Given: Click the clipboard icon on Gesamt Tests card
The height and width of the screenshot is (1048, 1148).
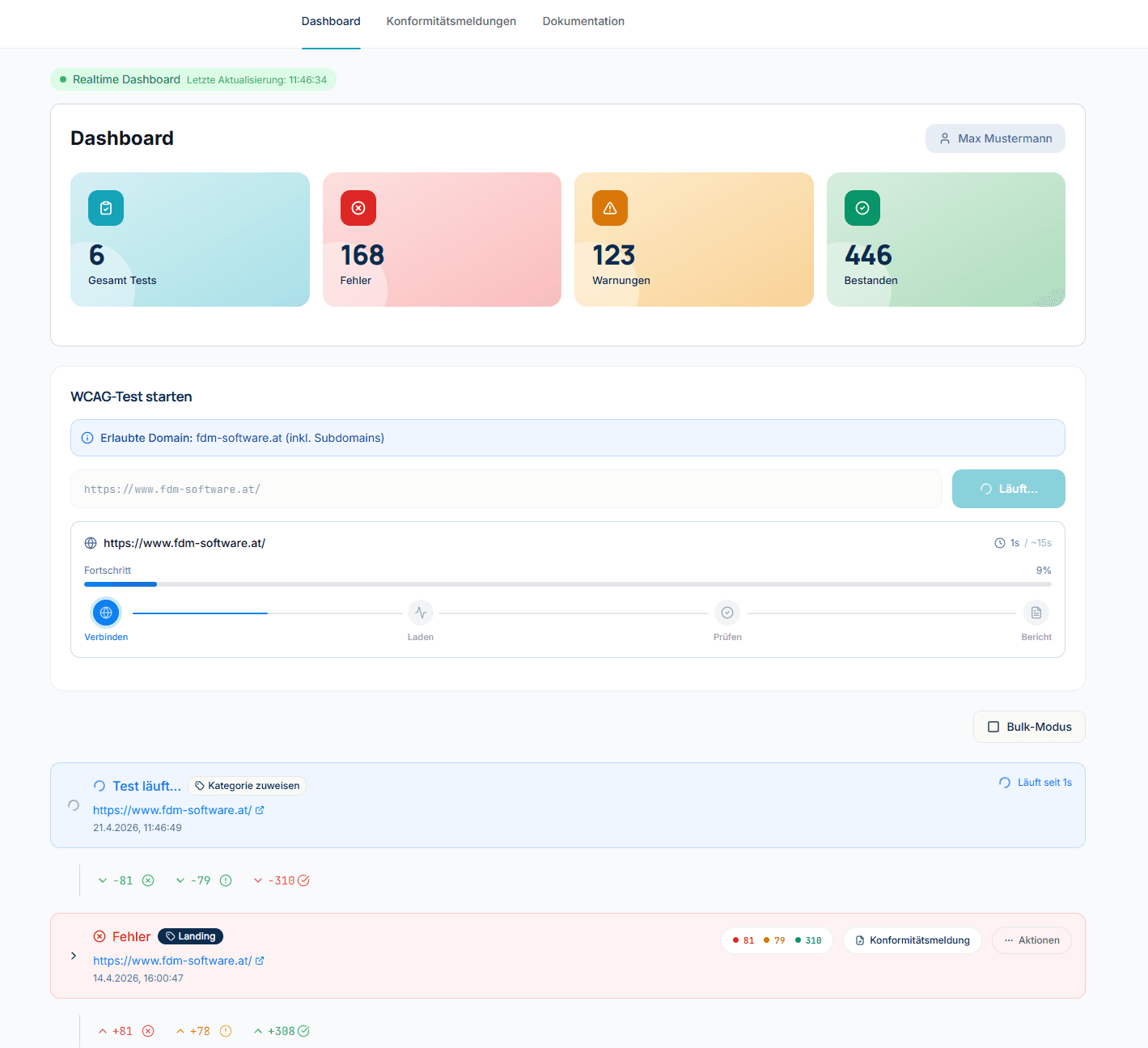Looking at the screenshot, I should pyautogui.click(x=106, y=208).
